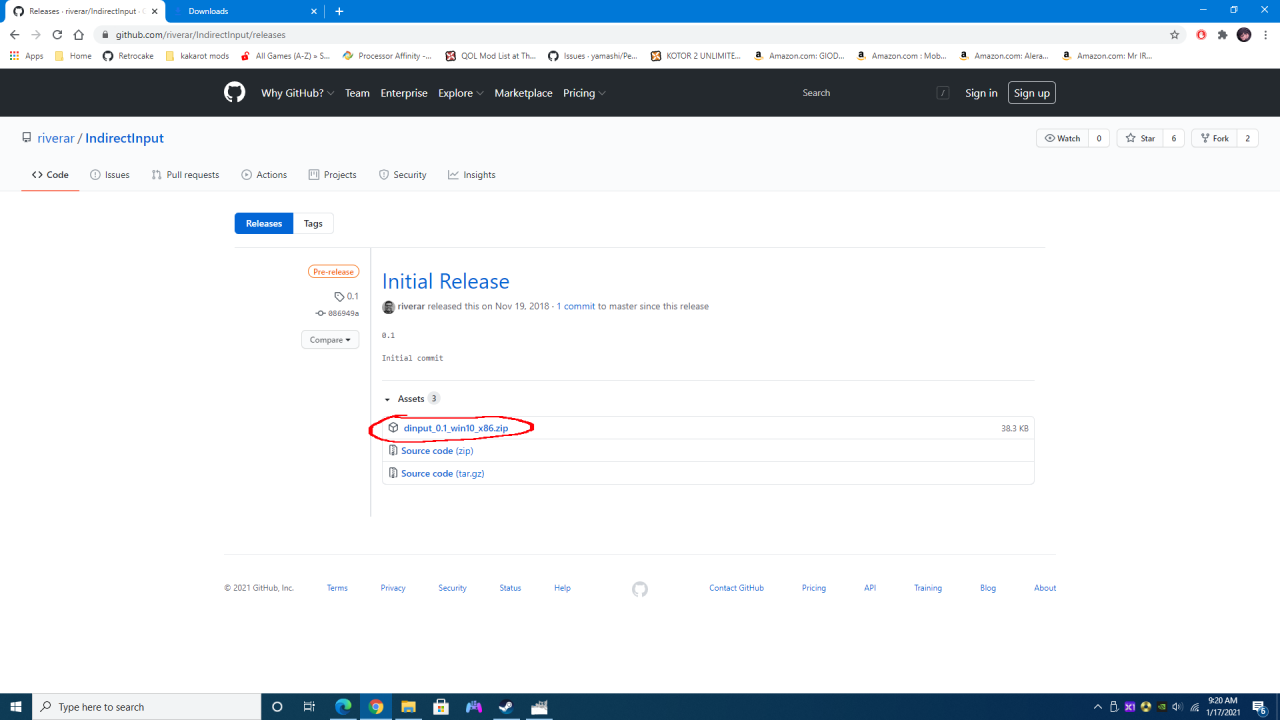Open the Compare dropdown
The image size is (1280, 720).
tap(330, 340)
